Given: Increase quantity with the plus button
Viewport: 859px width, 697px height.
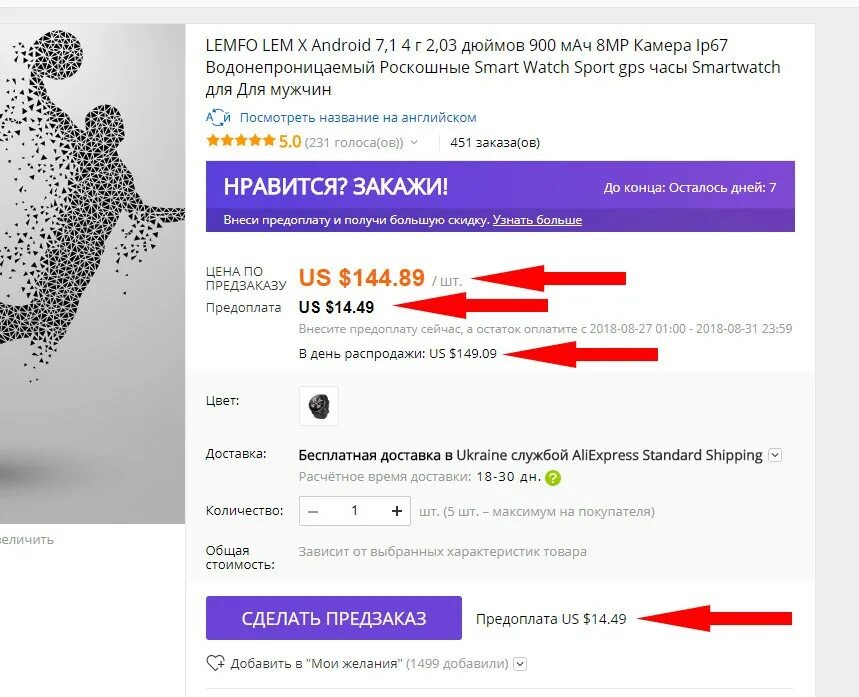Looking at the screenshot, I should click(x=397, y=511).
